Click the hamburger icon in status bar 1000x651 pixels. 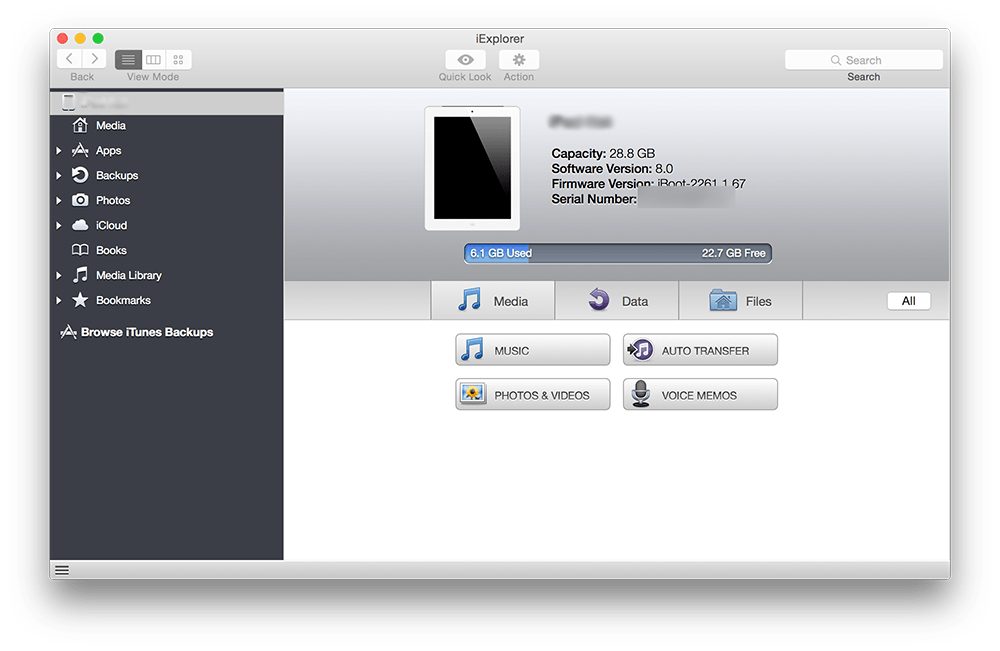tap(62, 570)
